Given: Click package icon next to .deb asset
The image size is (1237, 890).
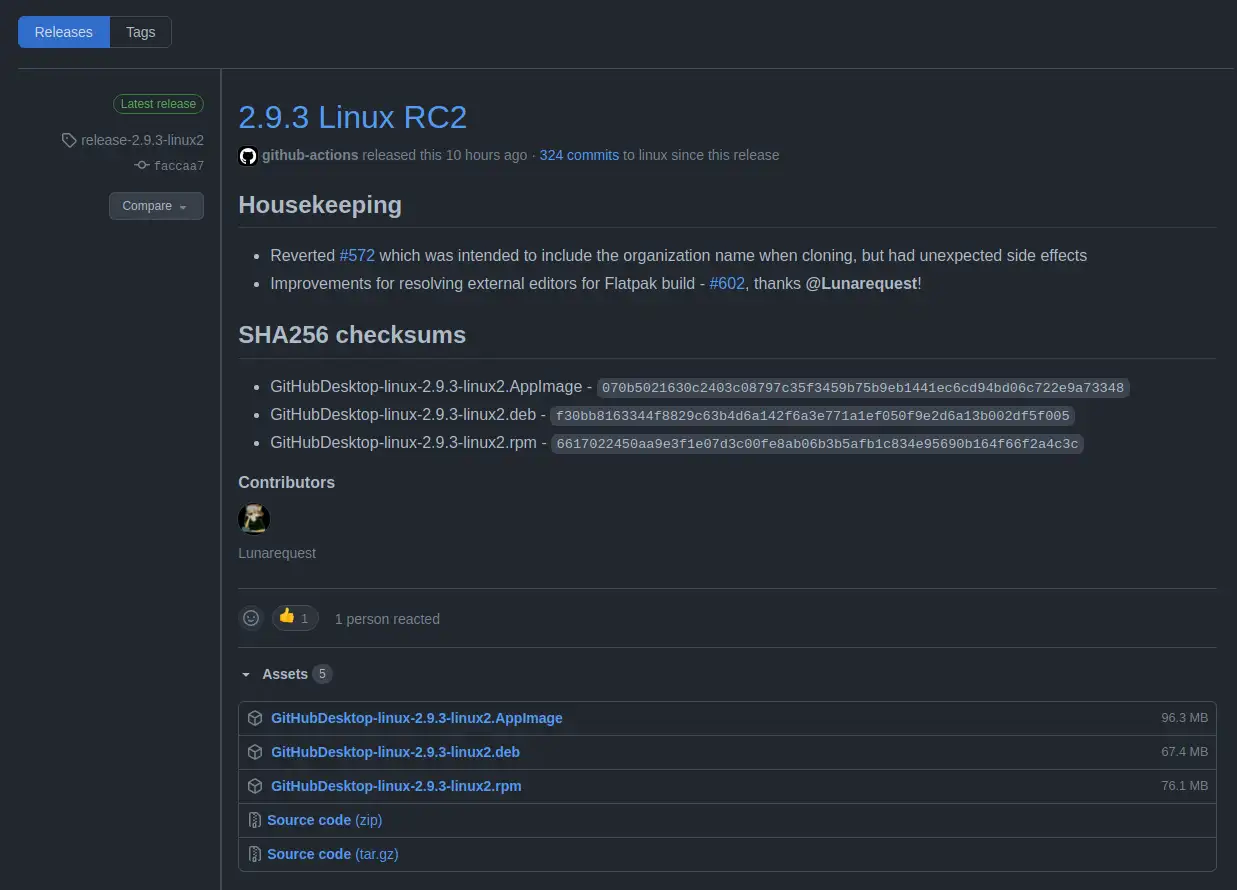Looking at the screenshot, I should [255, 752].
